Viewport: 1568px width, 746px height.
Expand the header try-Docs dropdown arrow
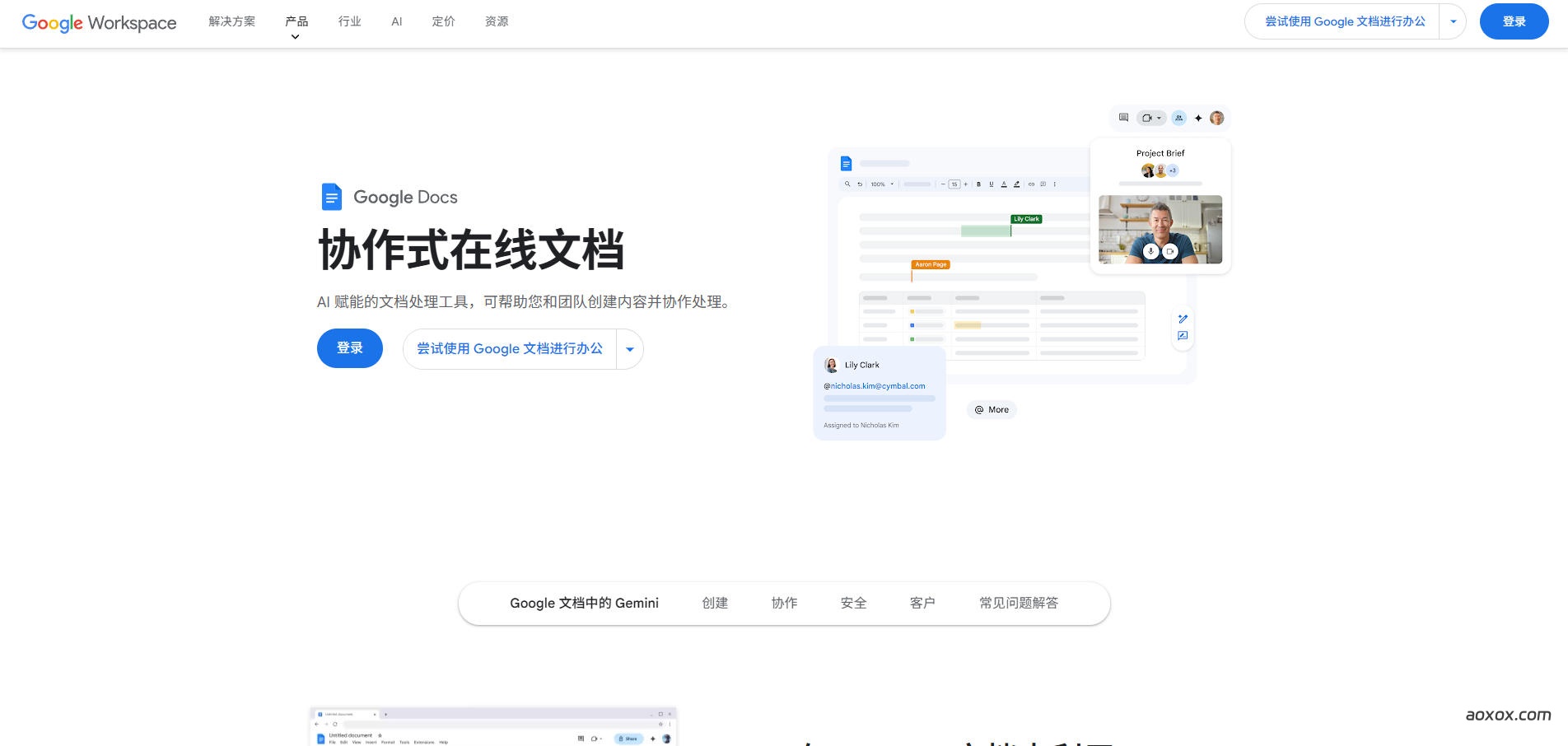1454,21
